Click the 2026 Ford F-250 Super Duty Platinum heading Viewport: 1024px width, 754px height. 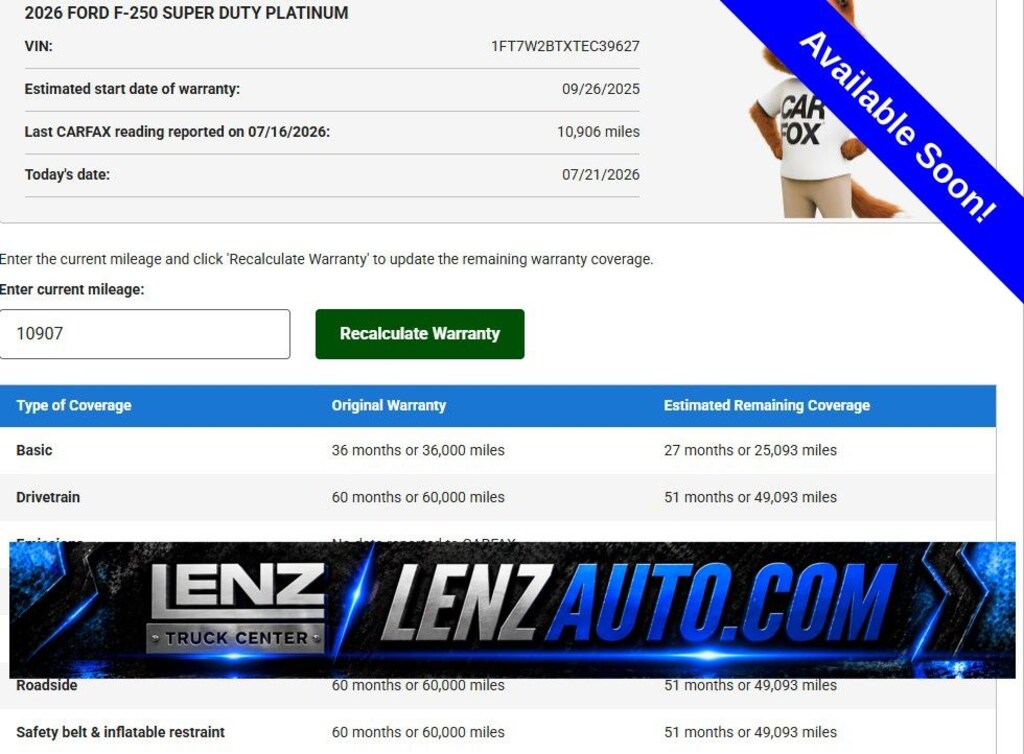(186, 13)
